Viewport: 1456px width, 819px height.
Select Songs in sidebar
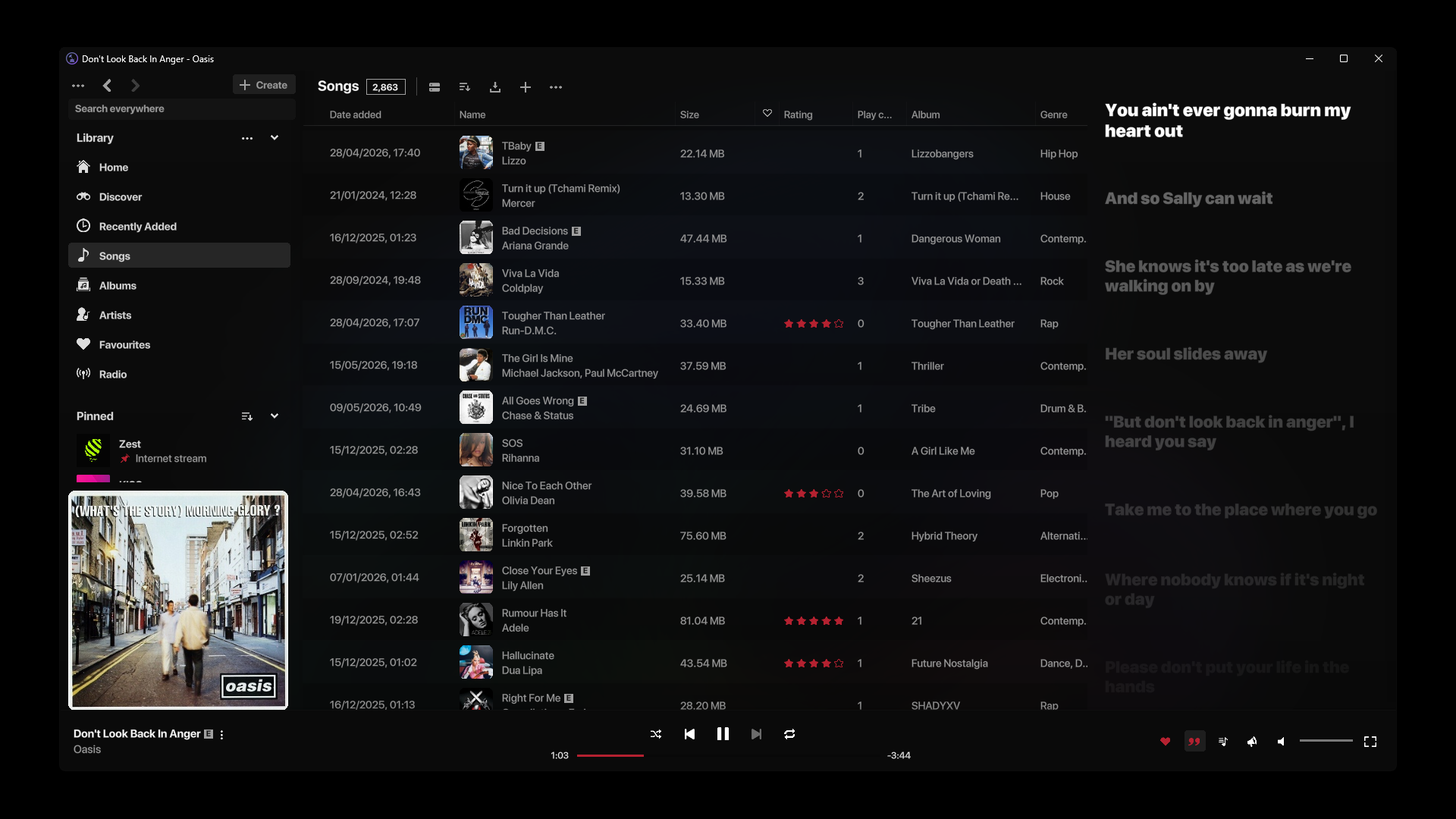click(179, 256)
